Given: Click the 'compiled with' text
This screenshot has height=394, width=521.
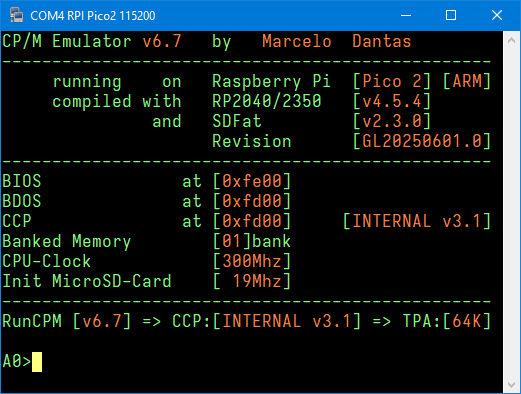Looking at the screenshot, I should coord(117,101).
